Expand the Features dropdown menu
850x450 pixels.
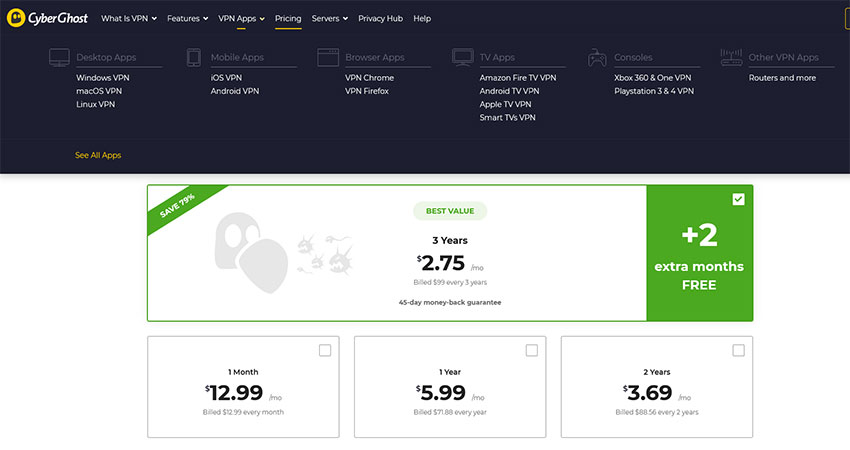[188, 18]
